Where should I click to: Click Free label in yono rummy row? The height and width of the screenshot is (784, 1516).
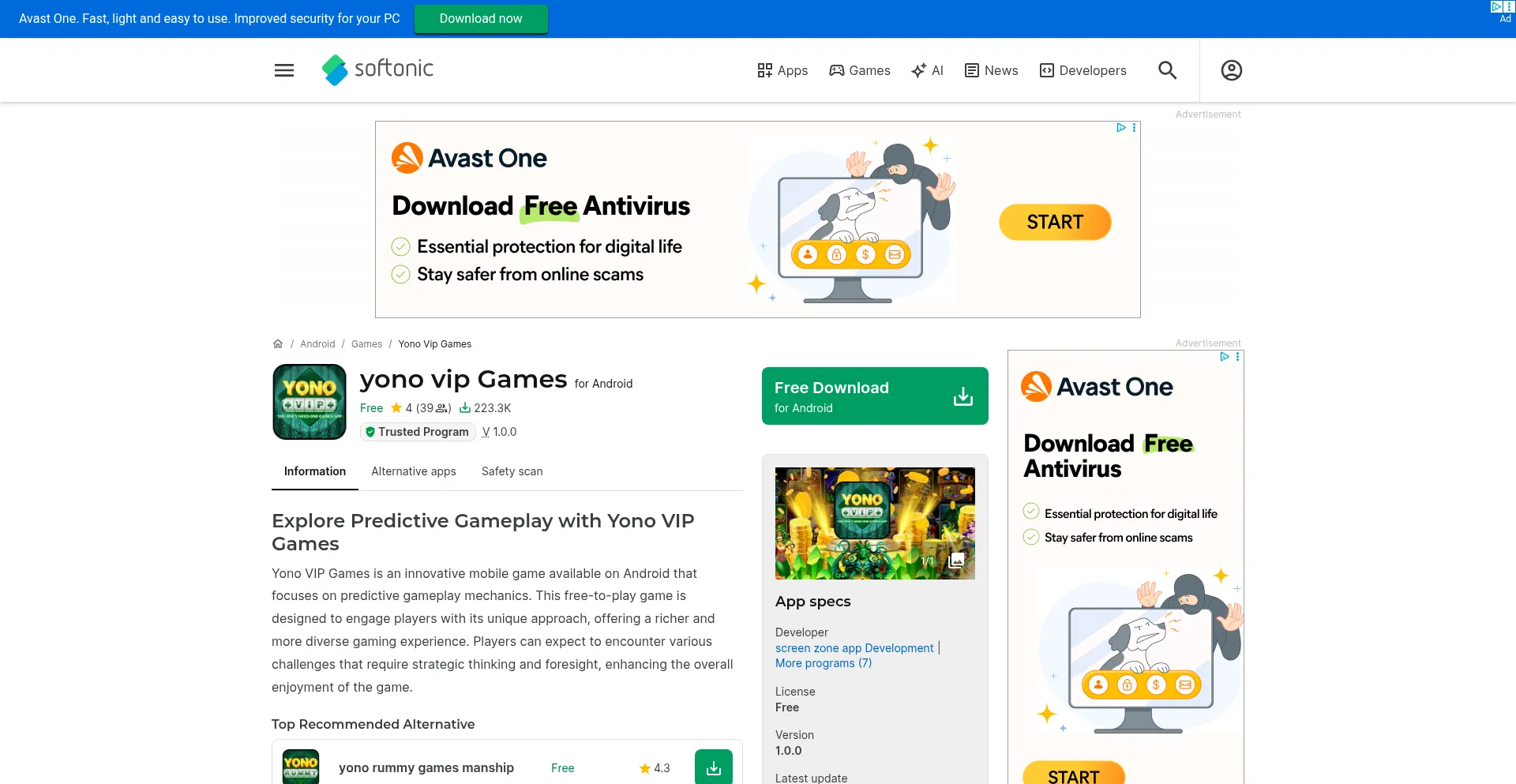[563, 768]
